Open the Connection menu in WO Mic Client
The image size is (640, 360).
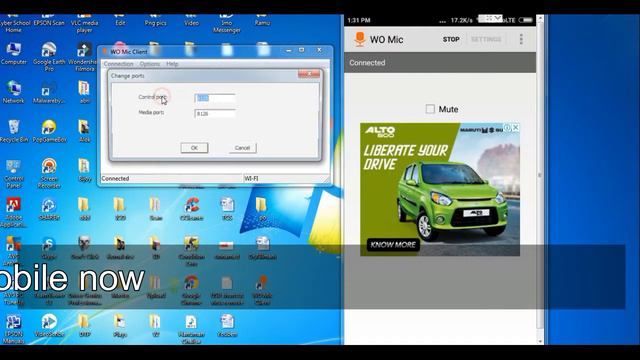(118, 64)
